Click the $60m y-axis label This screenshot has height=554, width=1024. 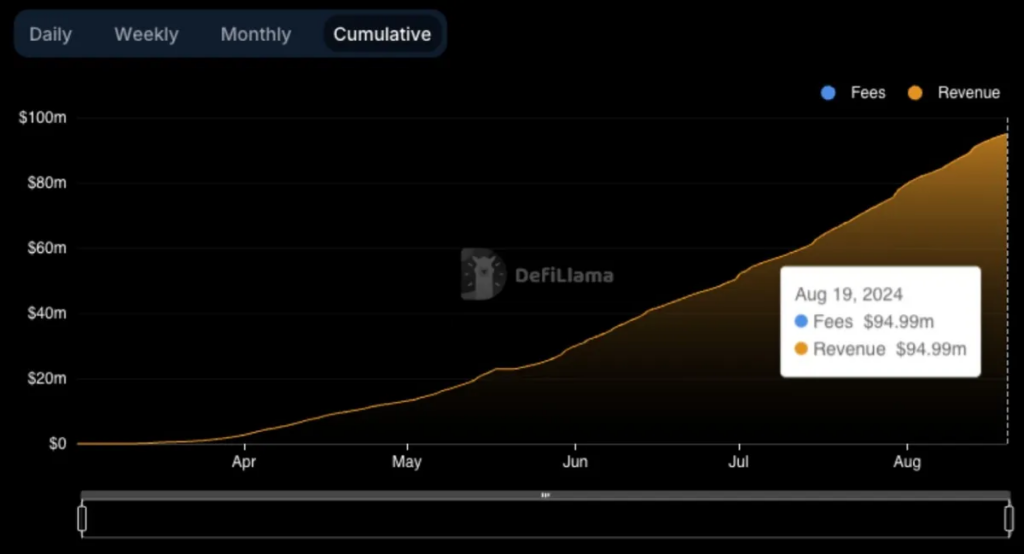46,248
